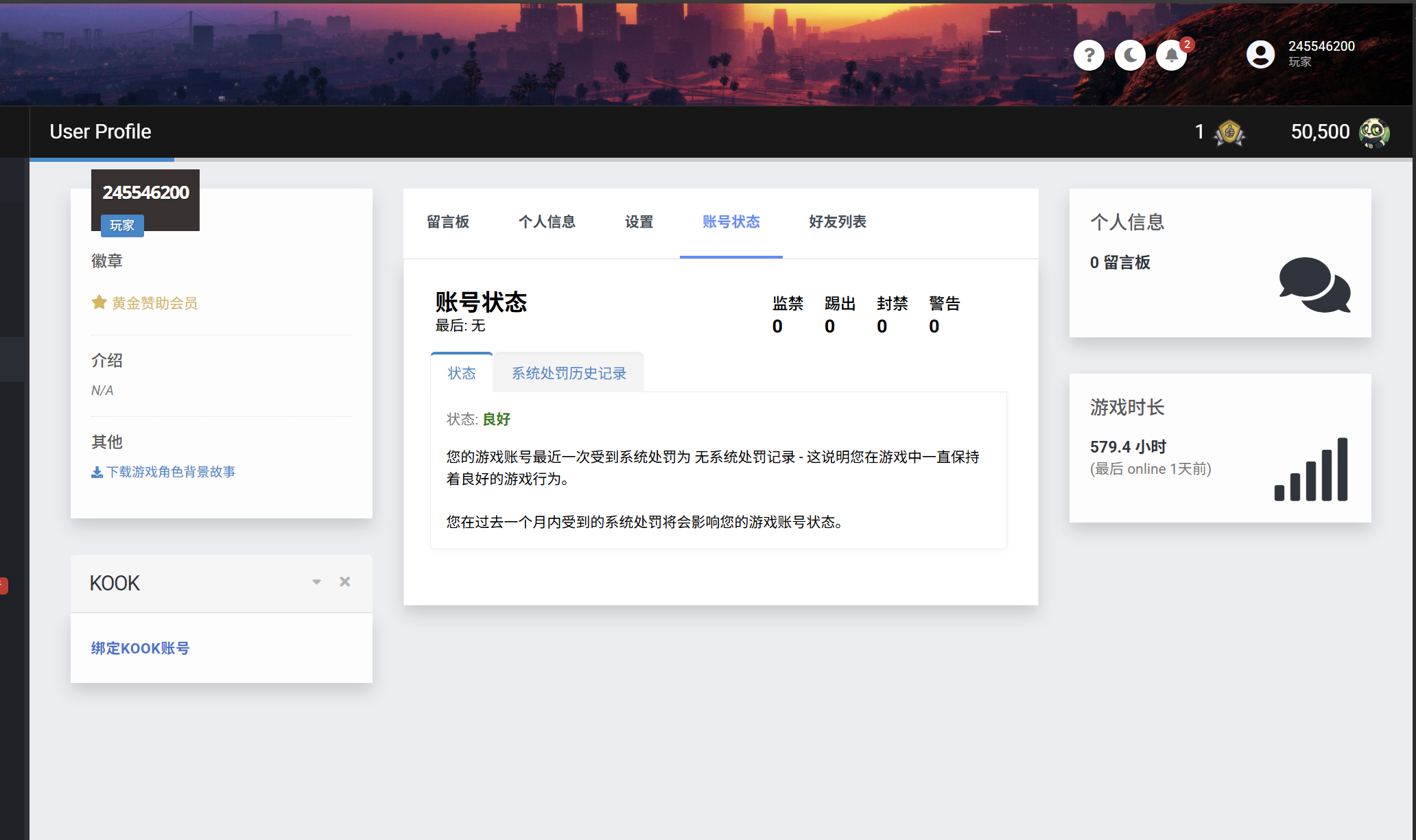Click the signal bars icon in 游戏时长 card
This screenshot has width=1416, height=840.
click(x=1311, y=470)
